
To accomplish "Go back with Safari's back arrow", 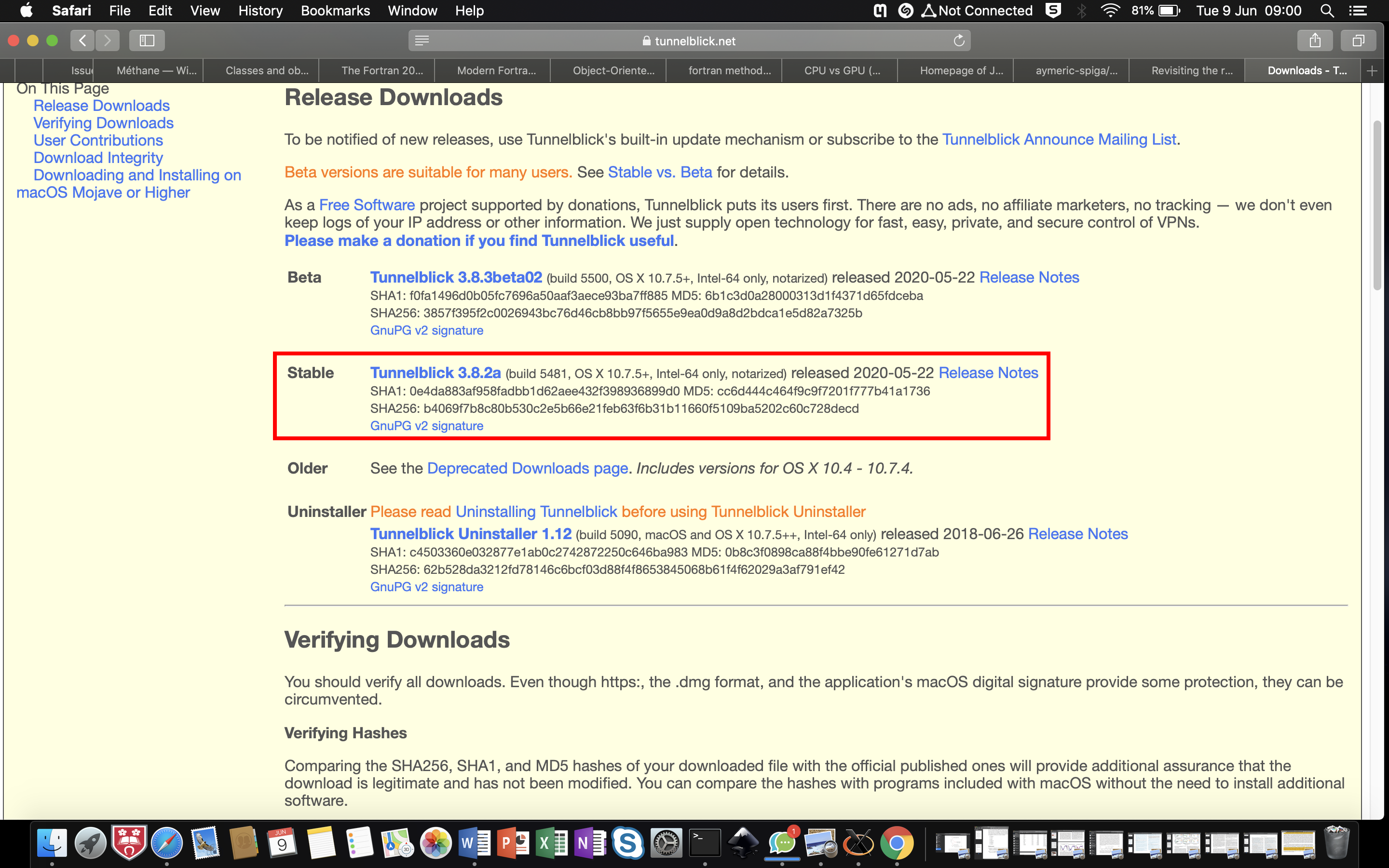I will point(82,40).
